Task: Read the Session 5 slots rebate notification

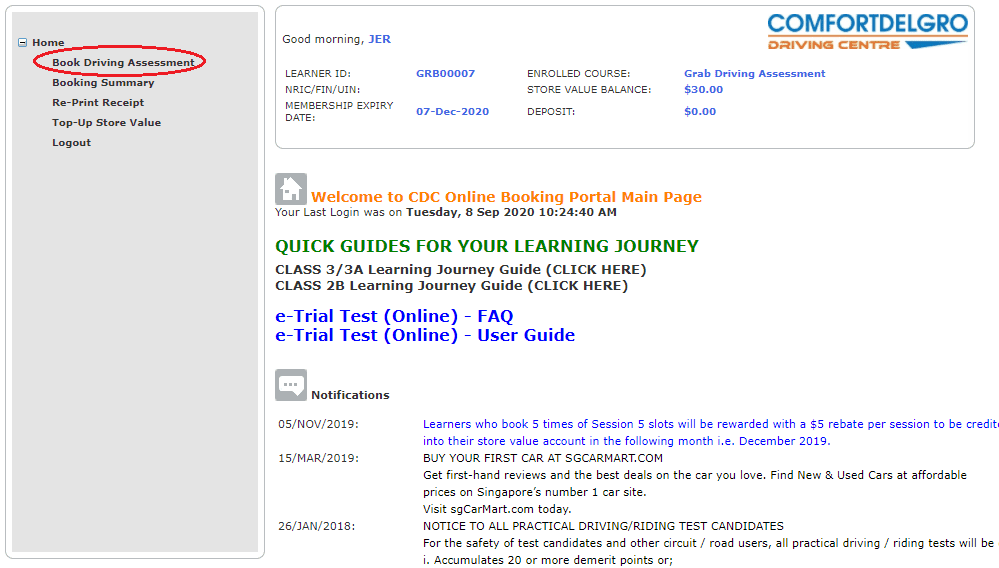Action: tap(710, 432)
